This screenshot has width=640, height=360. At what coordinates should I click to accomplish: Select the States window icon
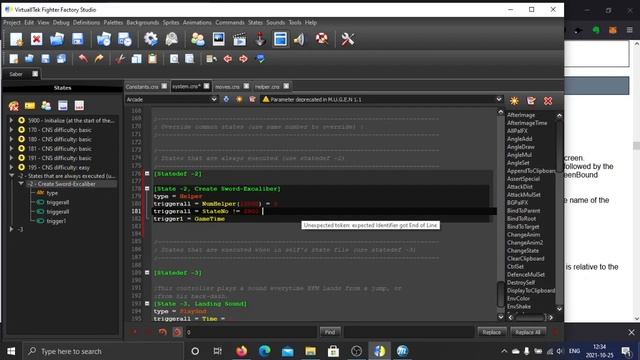point(280,39)
